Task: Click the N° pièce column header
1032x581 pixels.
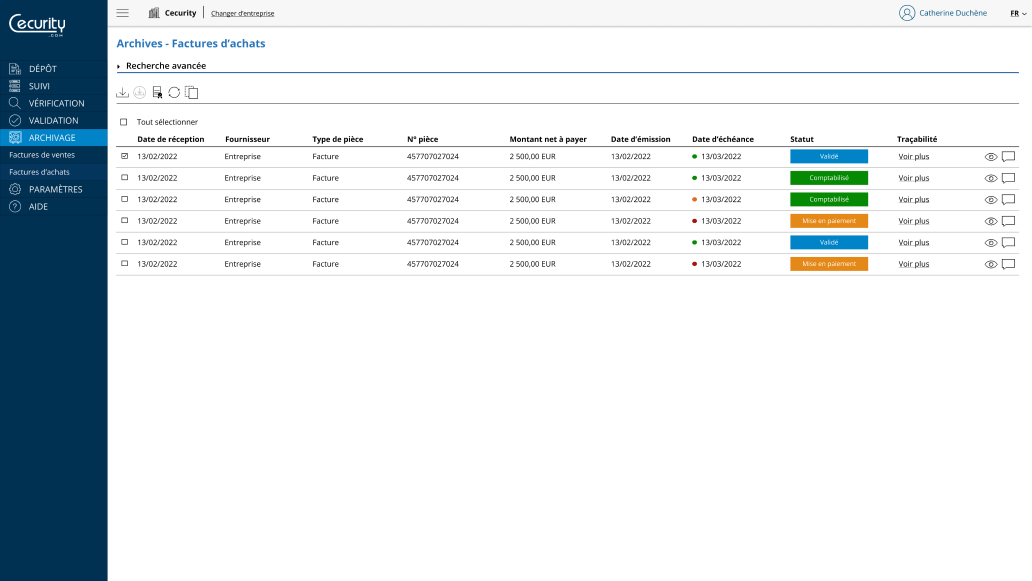Action: click(x=423, y=139)
